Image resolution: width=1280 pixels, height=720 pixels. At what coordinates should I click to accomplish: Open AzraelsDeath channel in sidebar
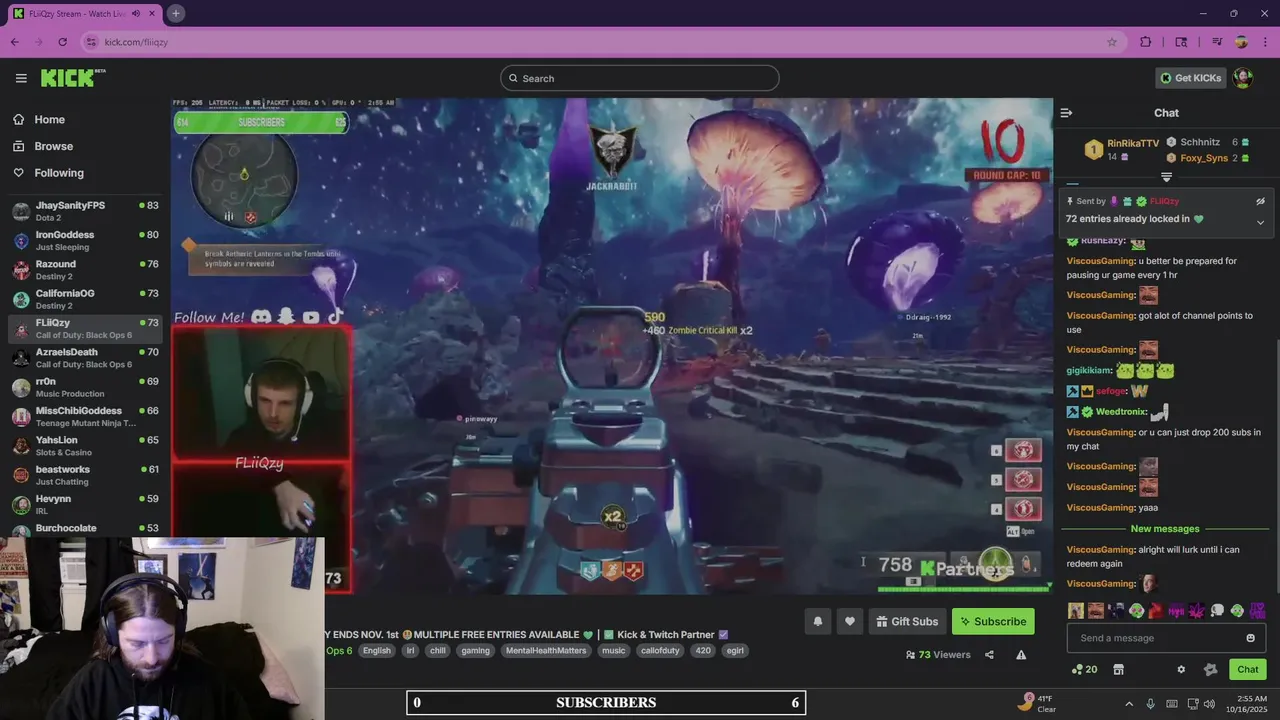[85, 358]
